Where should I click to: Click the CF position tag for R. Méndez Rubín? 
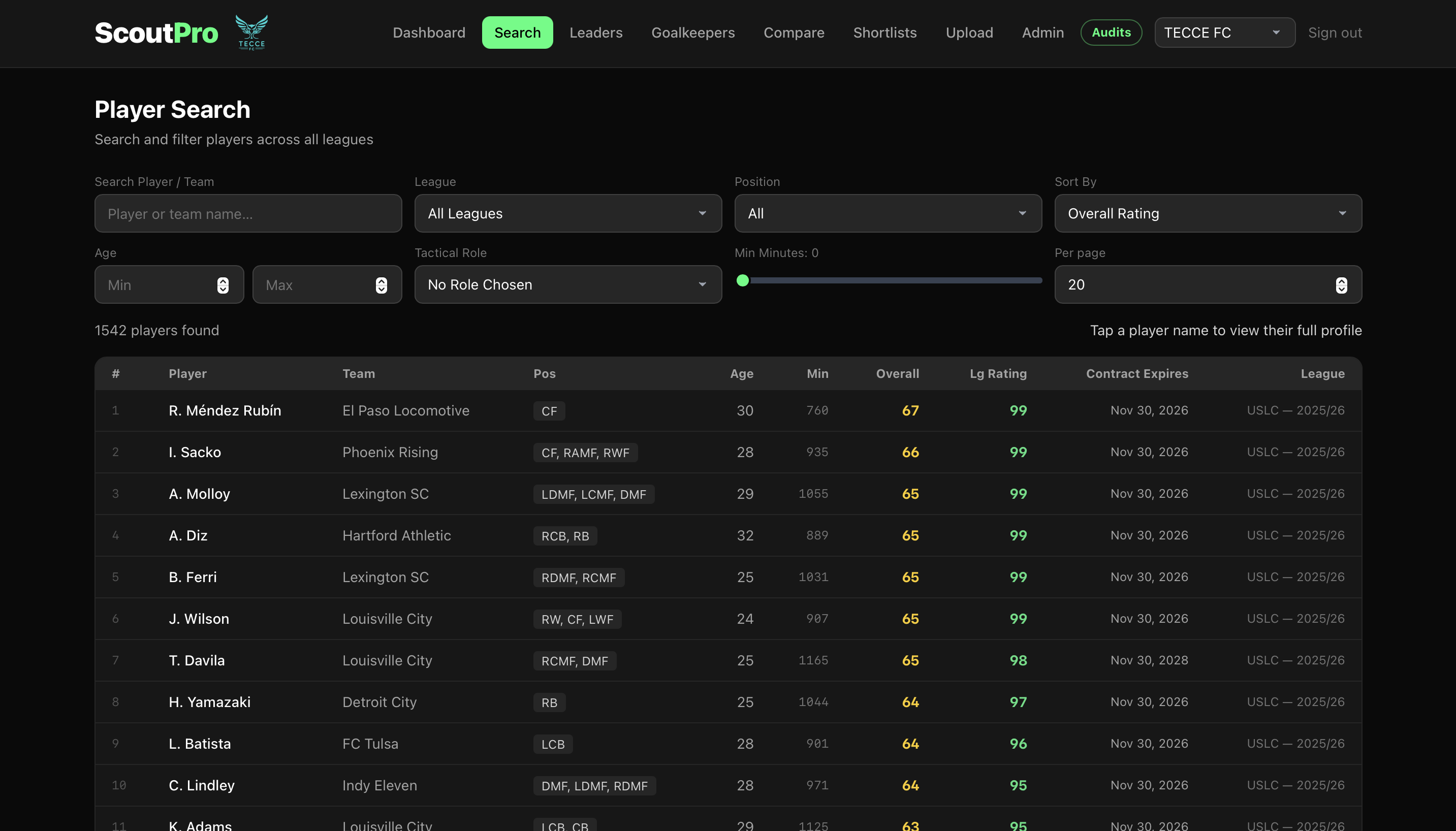coord(549,411)
